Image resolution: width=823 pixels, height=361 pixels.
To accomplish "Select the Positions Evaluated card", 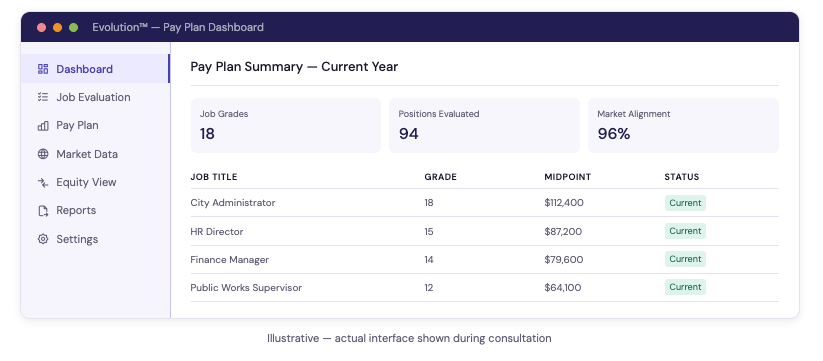I will 484,125.
